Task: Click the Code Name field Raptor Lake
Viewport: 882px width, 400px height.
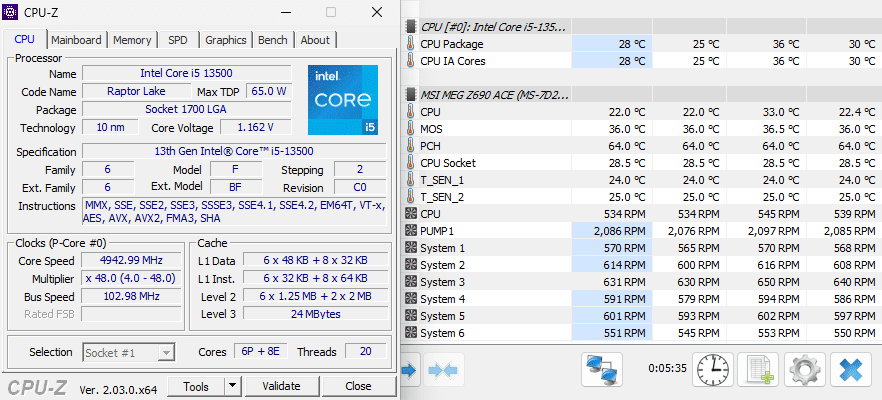Action: click(x=137, y=91)
